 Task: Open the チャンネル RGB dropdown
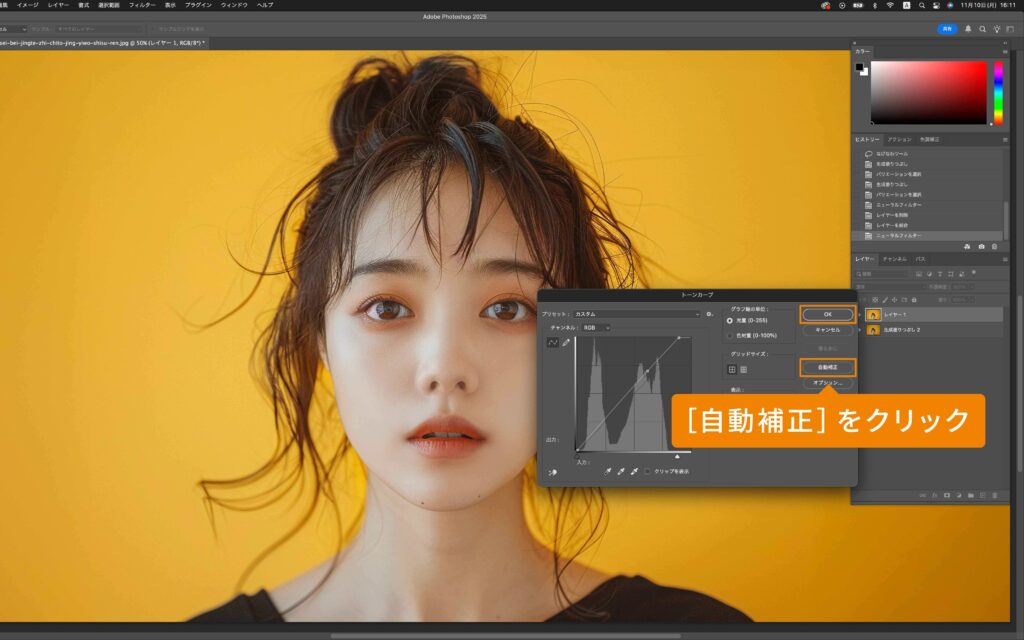click(595, 327)
